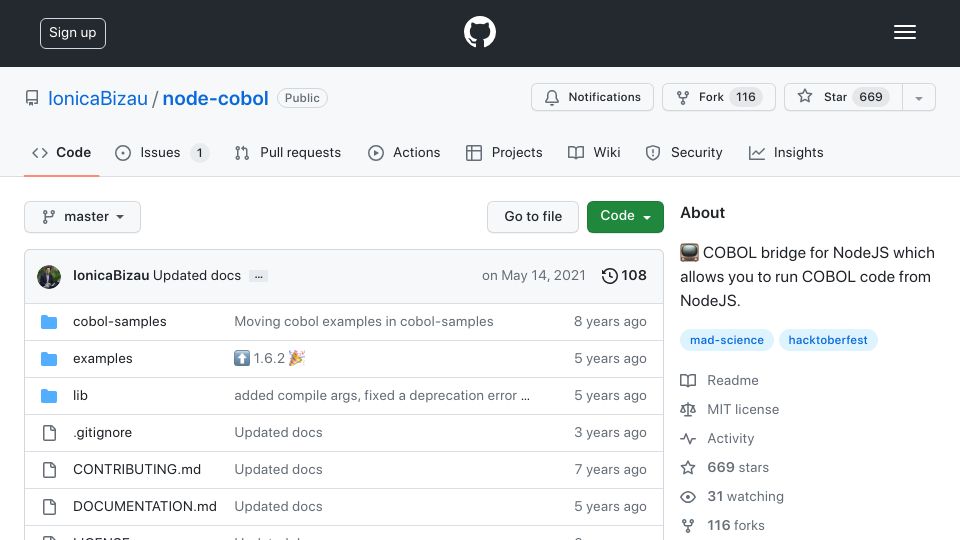This screenshot has height=540, width=960.
Task: Open the Wiki tab
Action: (x=594, y=152)
